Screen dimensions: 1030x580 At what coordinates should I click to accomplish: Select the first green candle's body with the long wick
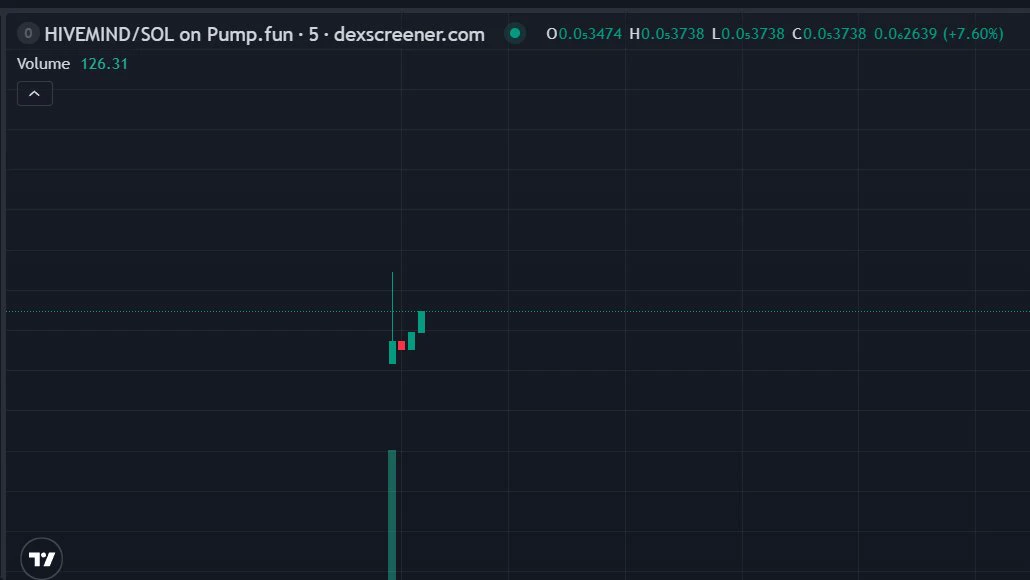[x=392, y=352]
